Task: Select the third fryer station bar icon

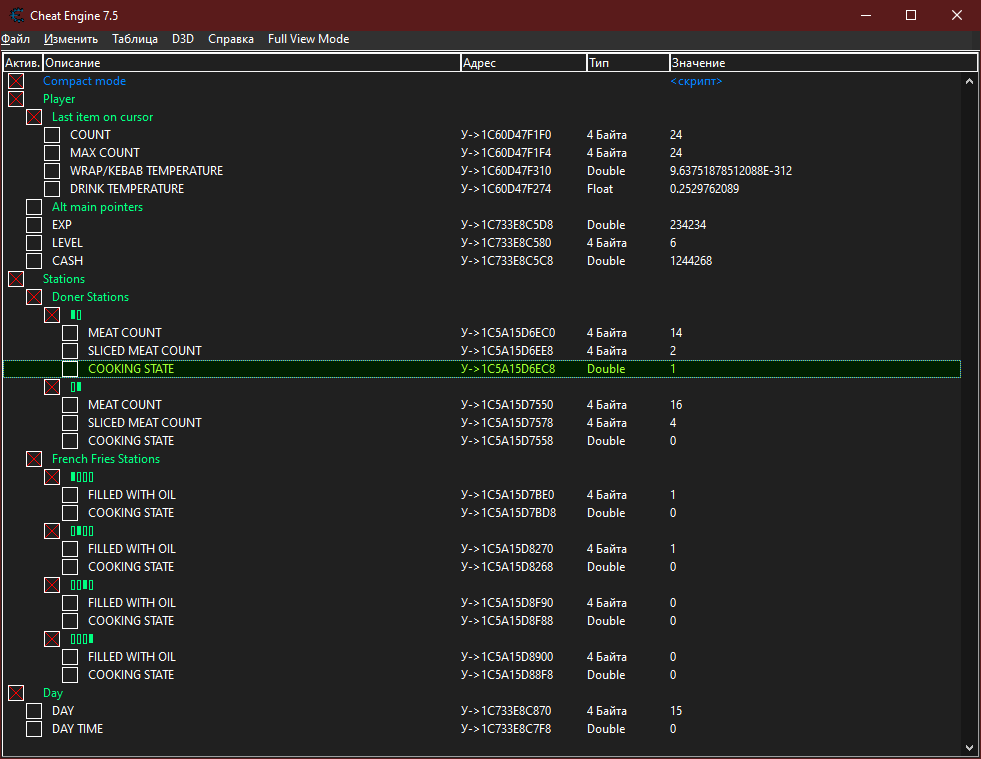Action: (82, 586)
